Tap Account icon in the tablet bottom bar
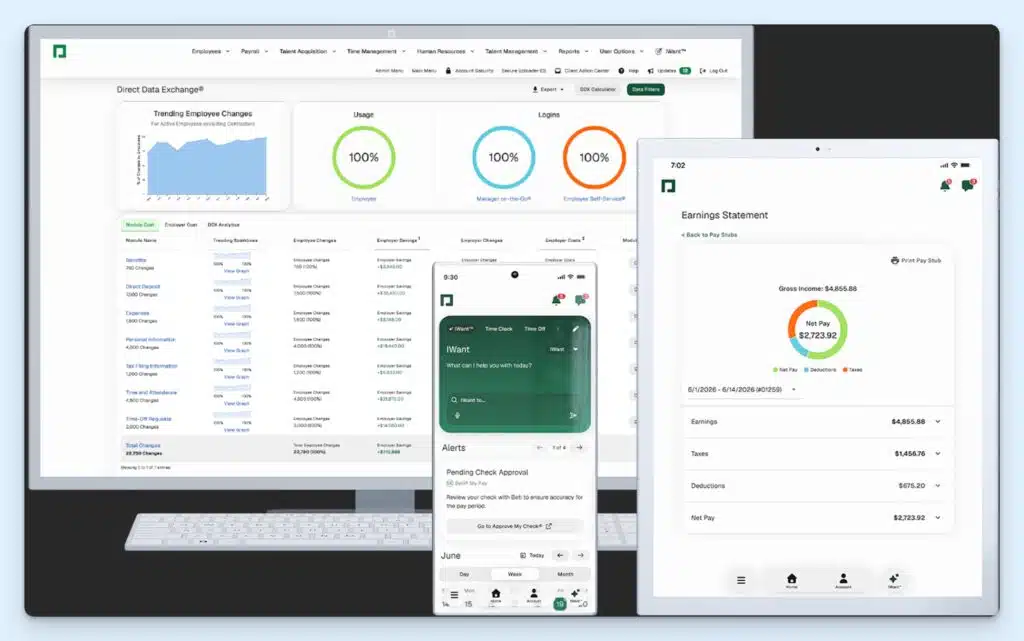 843,580
